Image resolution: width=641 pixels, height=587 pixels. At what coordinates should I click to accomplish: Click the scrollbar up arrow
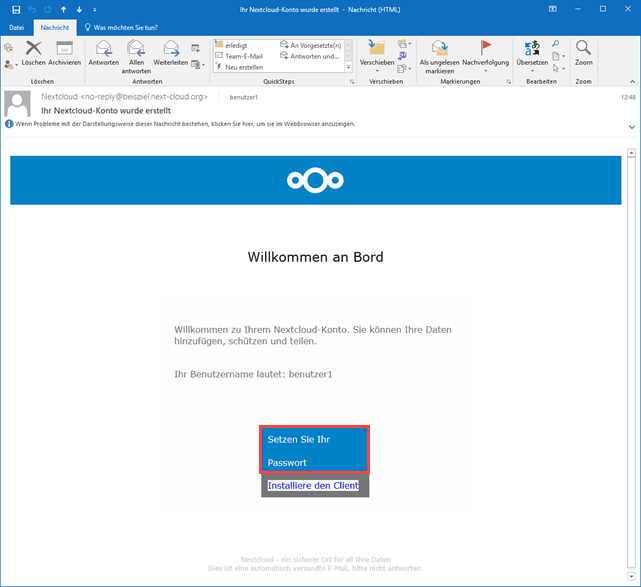[631, 153]
